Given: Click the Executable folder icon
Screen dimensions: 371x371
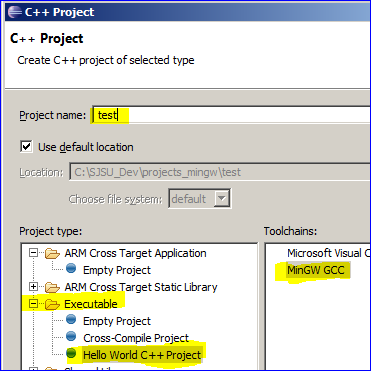Looking at the screenshot, I should 52,304.
